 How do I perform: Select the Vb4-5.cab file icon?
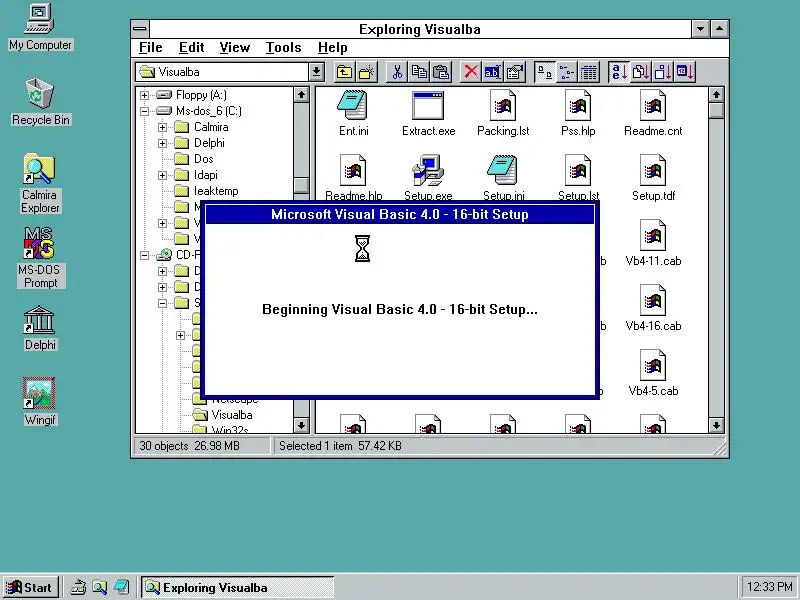(653, 373)
